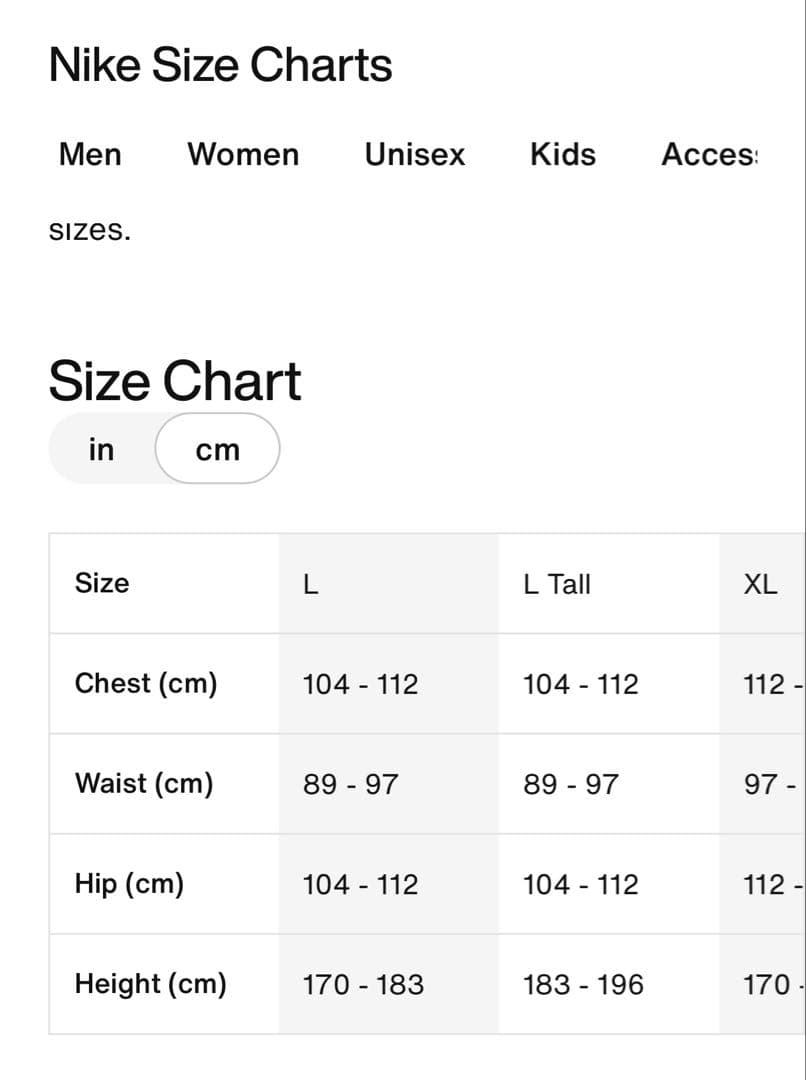Click the 170 - 183 height value
806x1080 pixels.
coord(363,985)
